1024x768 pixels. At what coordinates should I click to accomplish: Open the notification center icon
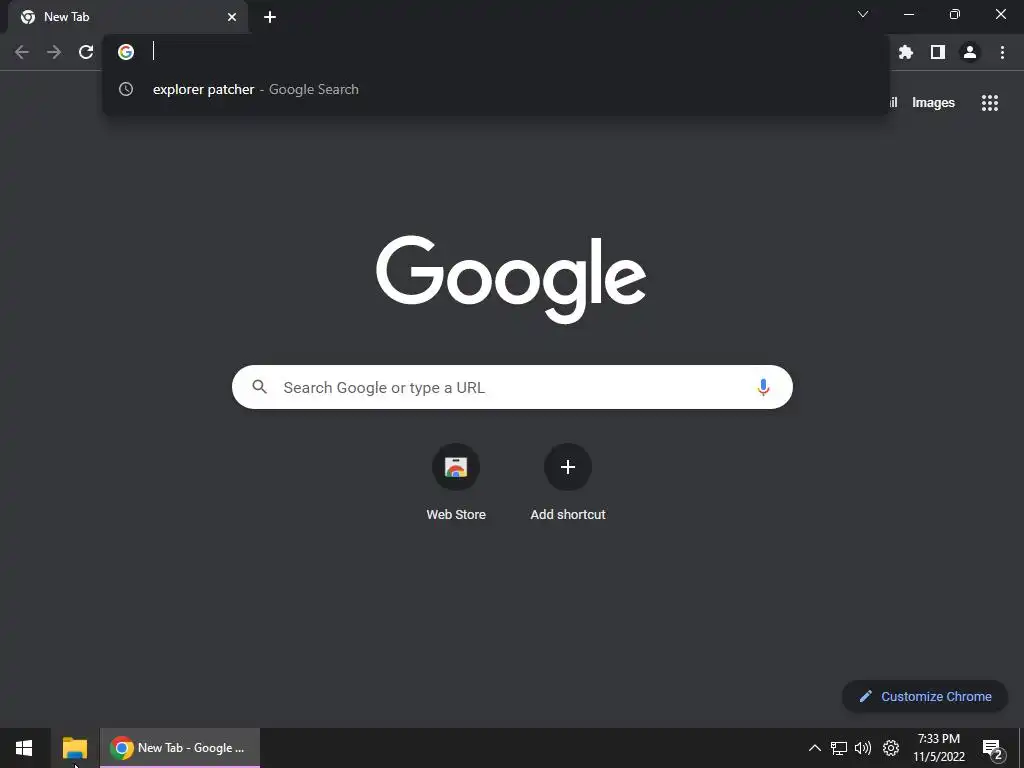click(992, 749)
